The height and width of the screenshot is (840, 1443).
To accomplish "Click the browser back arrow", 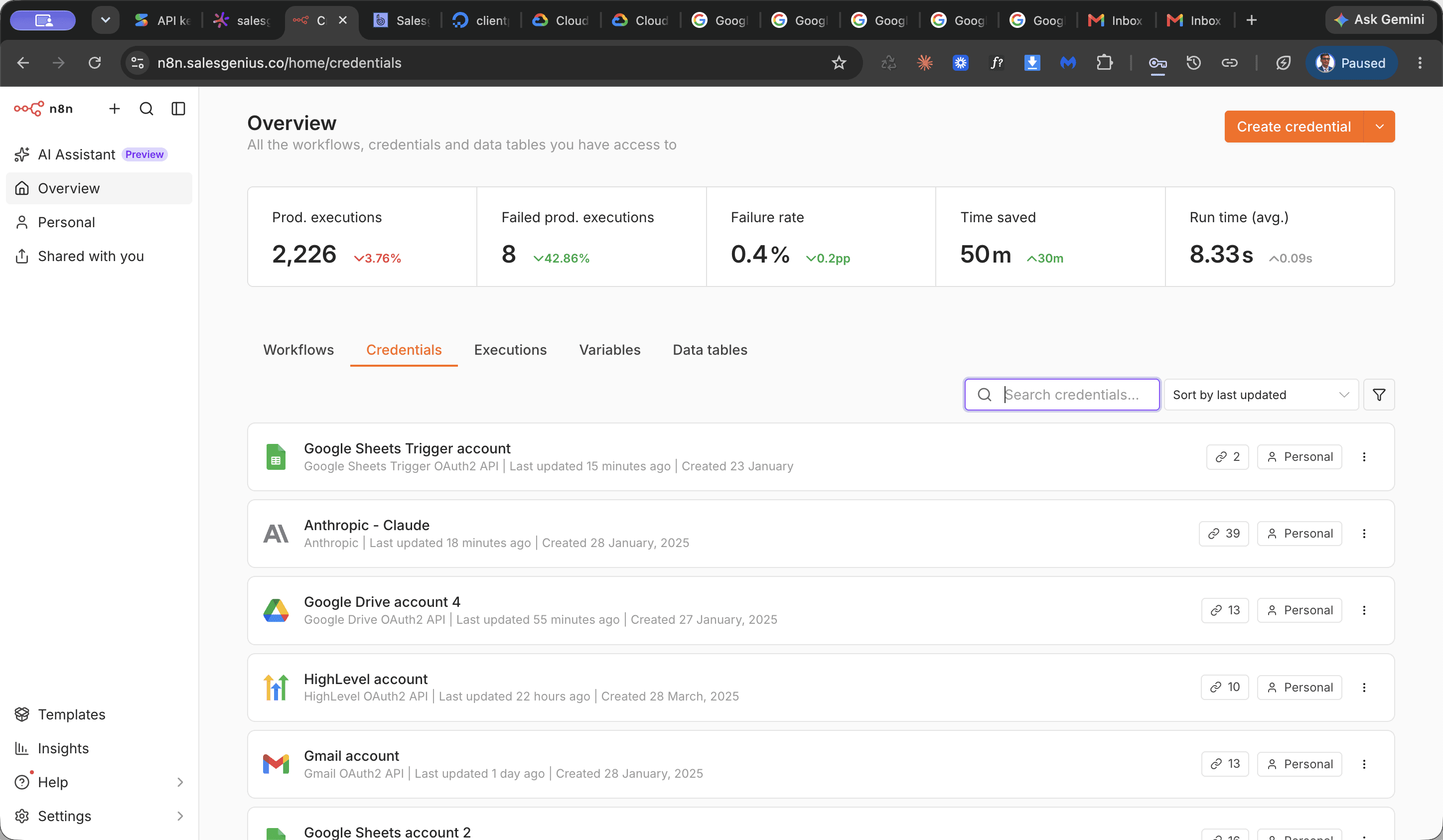I will 23,63.
